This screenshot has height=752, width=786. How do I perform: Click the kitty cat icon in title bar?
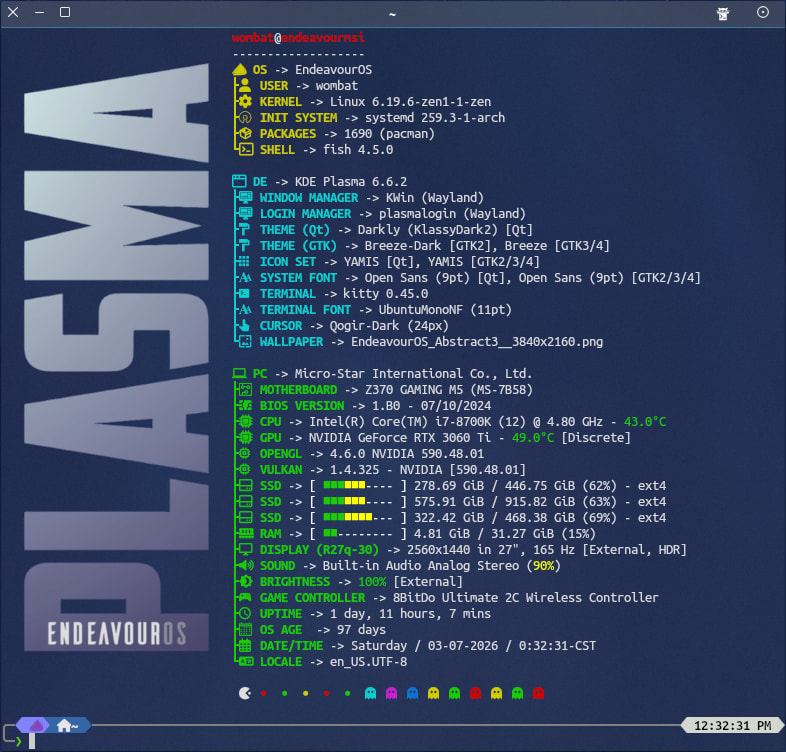[x=724, y=13]
